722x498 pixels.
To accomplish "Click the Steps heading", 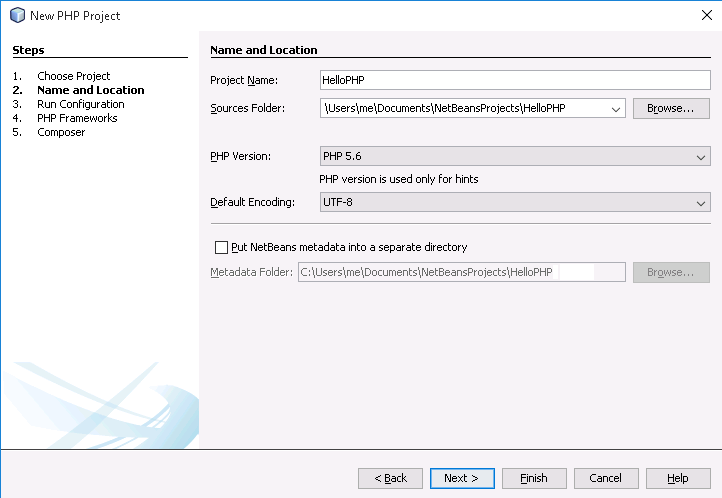I will [x=28, y=50].
